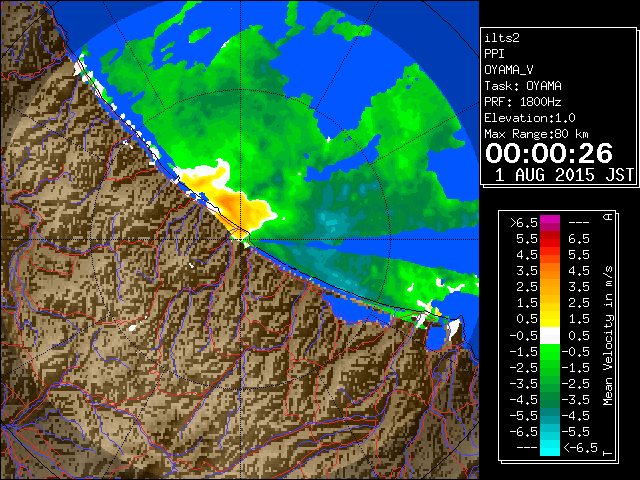Viewport: 640px width, 480px height.
Task: Click the 'A' letter at legend top corner
Action: click(608, 217)
